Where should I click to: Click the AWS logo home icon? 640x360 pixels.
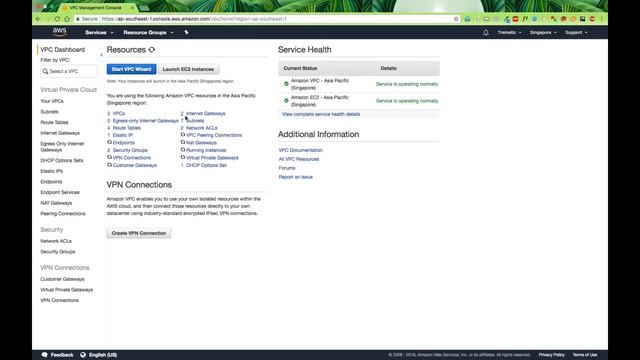(60, 32)
